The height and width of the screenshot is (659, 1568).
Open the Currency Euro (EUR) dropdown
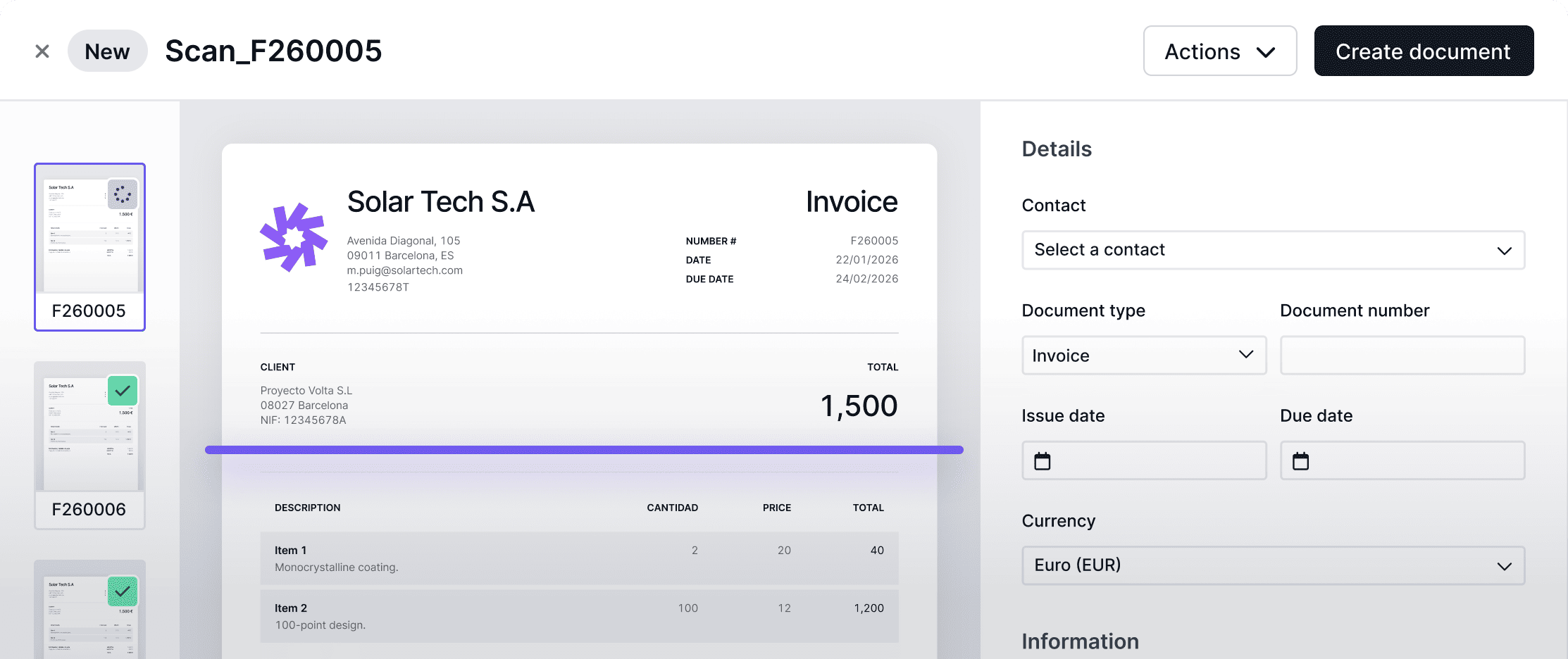(x=1273, y=565)
